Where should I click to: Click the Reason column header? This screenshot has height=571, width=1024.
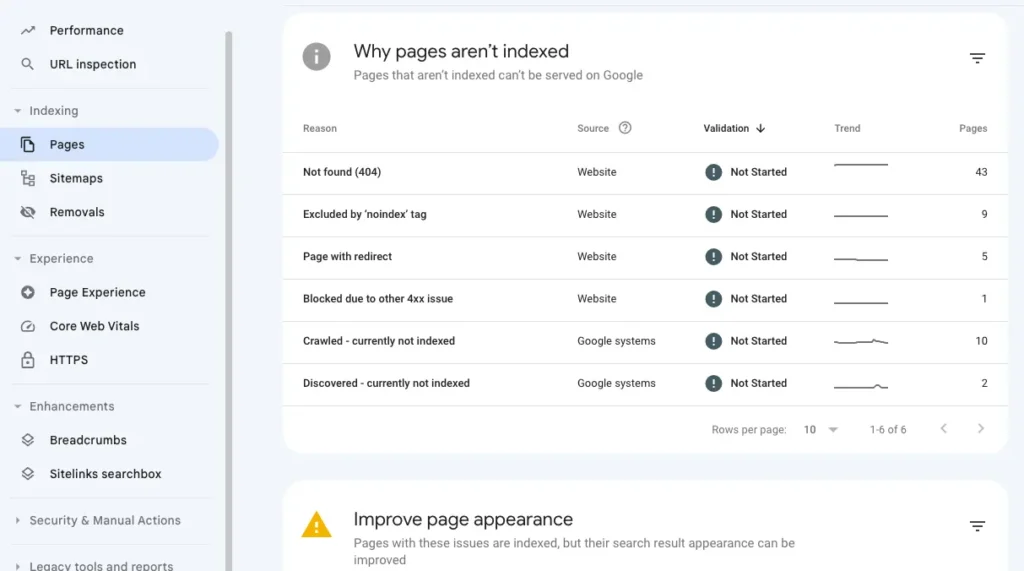click(320, 129)
